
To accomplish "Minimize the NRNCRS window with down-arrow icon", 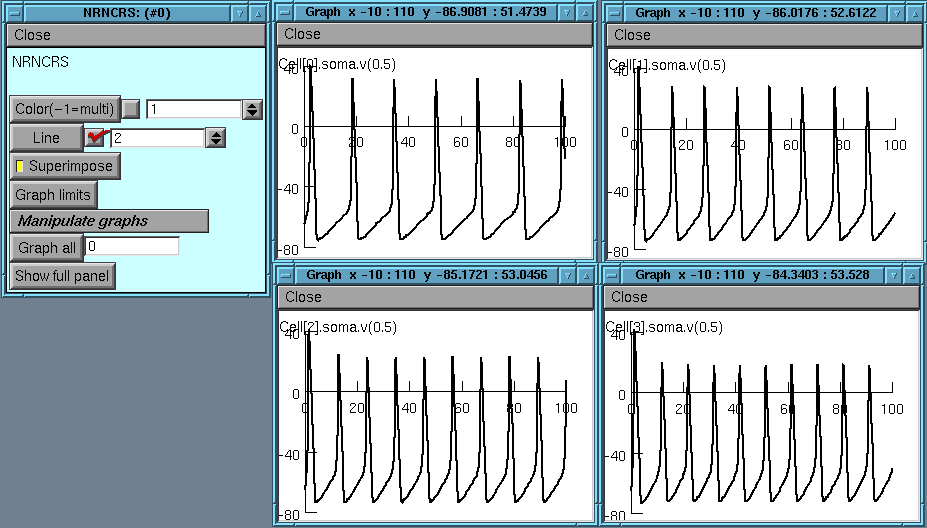I will point(239,13).
